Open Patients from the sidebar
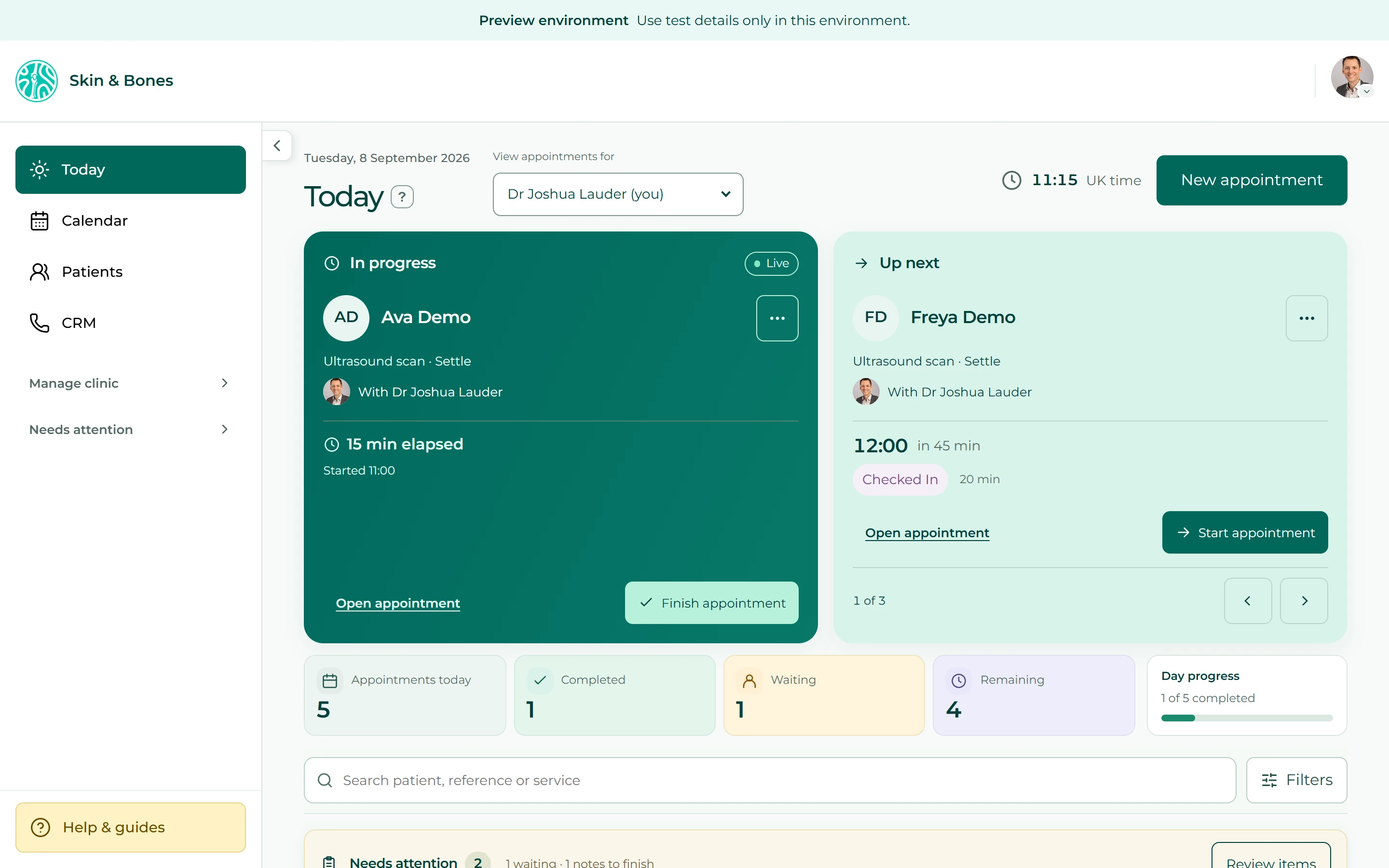Viewport: 1389px width, 868px height. click(x=130, y=271)
